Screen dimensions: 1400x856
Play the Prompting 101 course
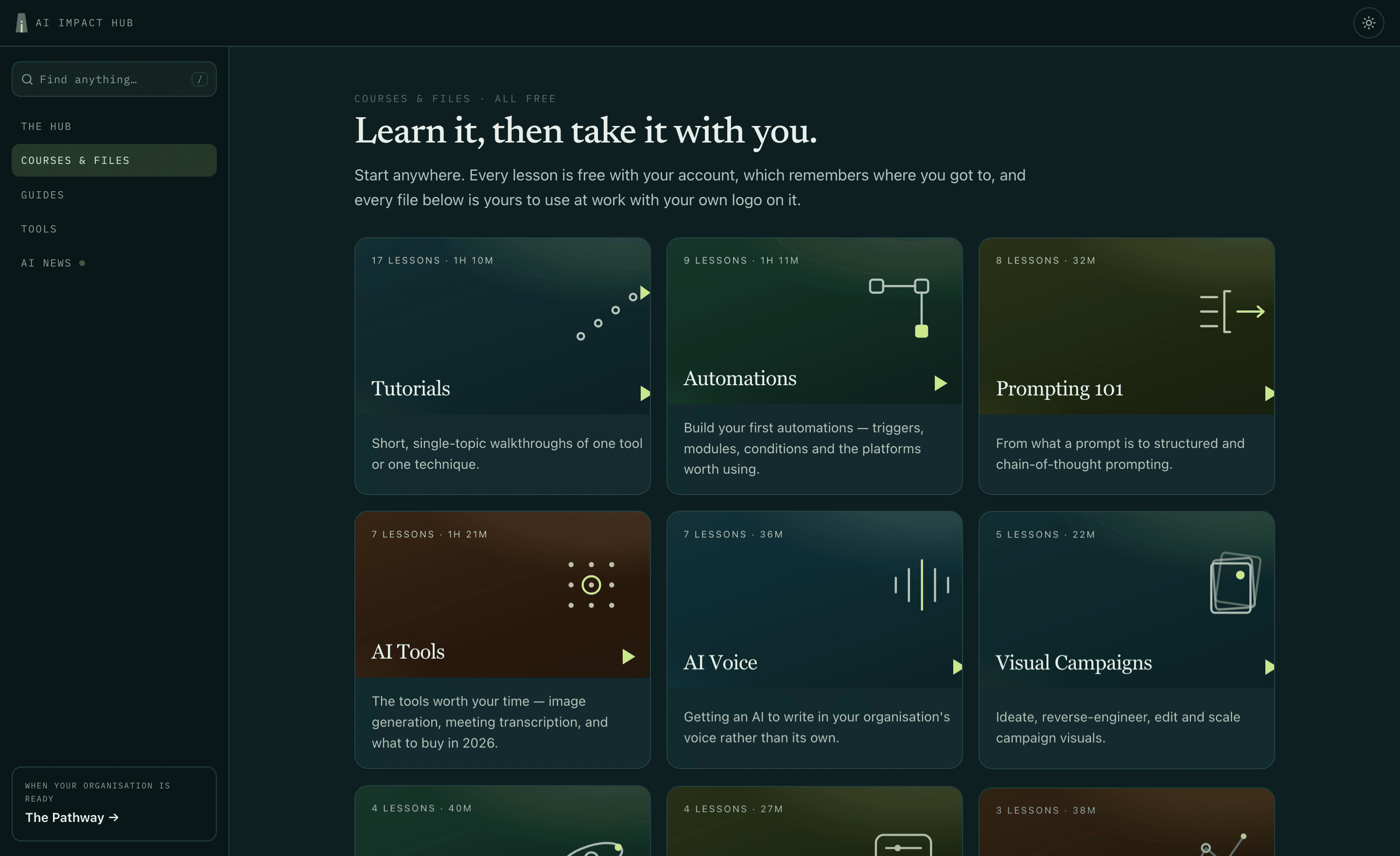[1269, 393]
